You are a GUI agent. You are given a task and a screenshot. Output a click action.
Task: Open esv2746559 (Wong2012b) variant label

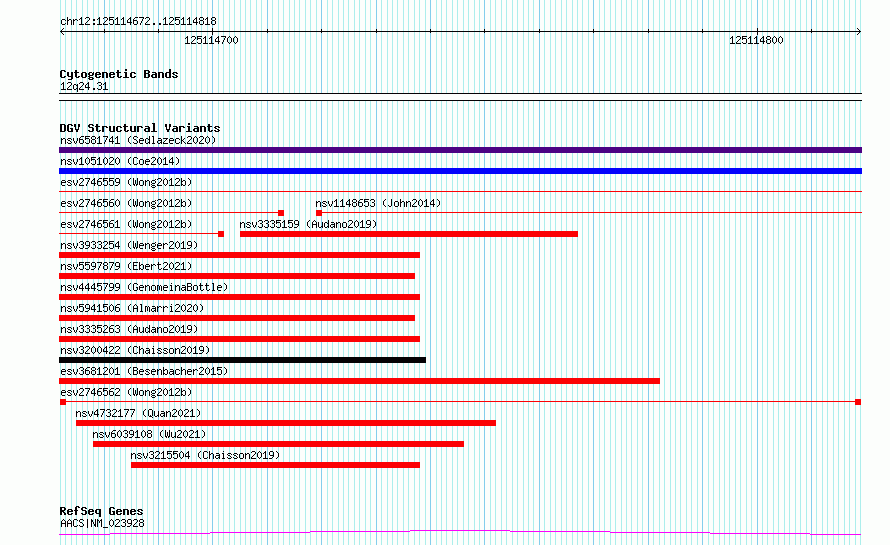click(126, 182)
